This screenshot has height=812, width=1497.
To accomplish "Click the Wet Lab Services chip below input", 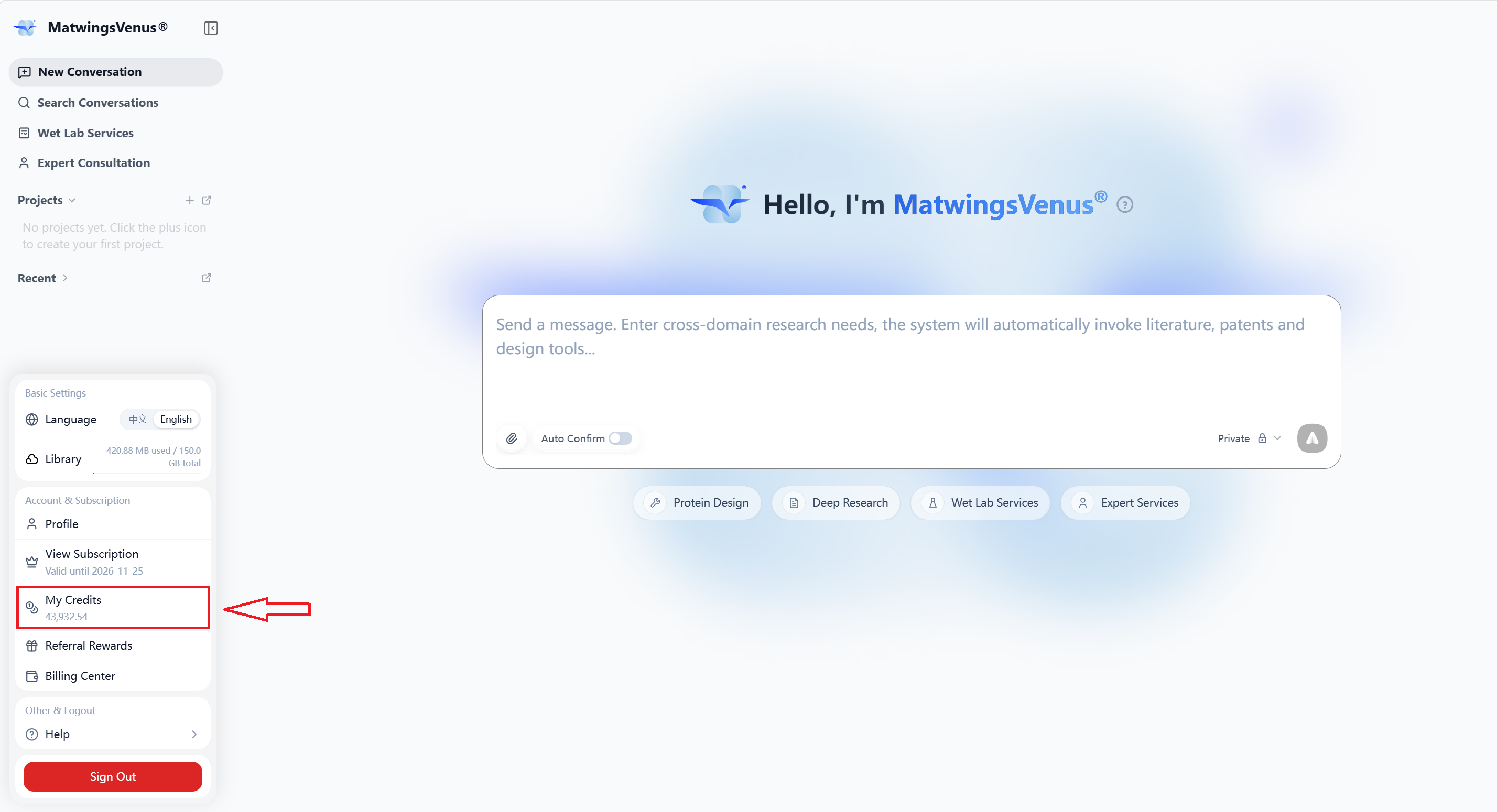I will (980, 503).
